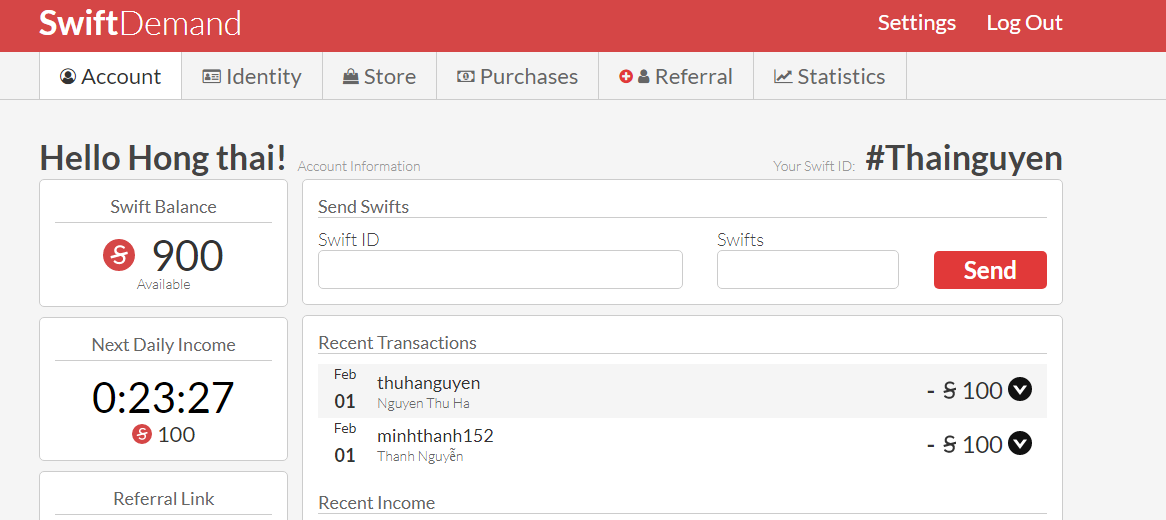This screenshot has width=1166, height=520.
Task: Open the Settings page
Action: (916, 23)
